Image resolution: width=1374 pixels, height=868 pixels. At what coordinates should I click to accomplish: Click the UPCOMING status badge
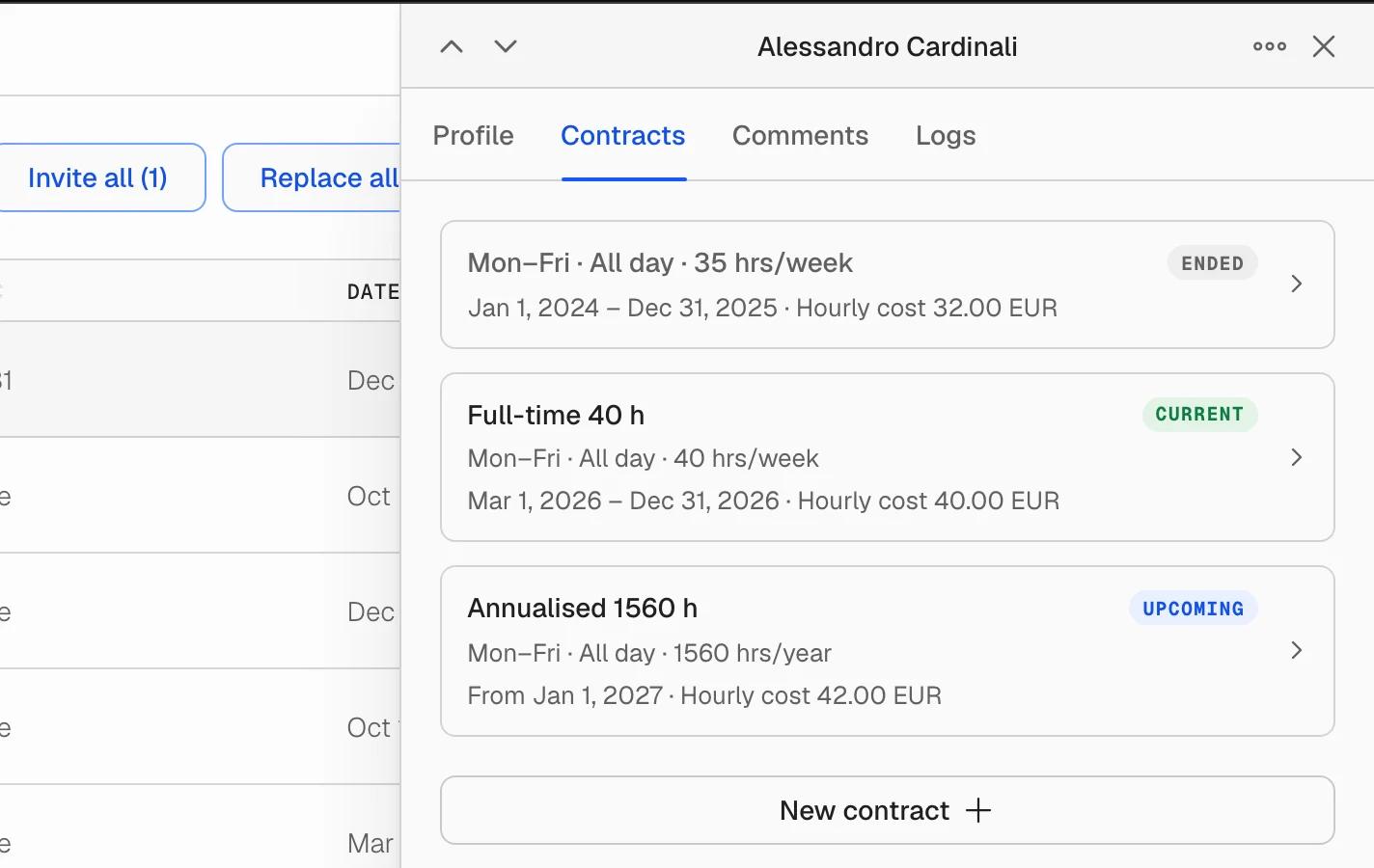[1194, 609]
